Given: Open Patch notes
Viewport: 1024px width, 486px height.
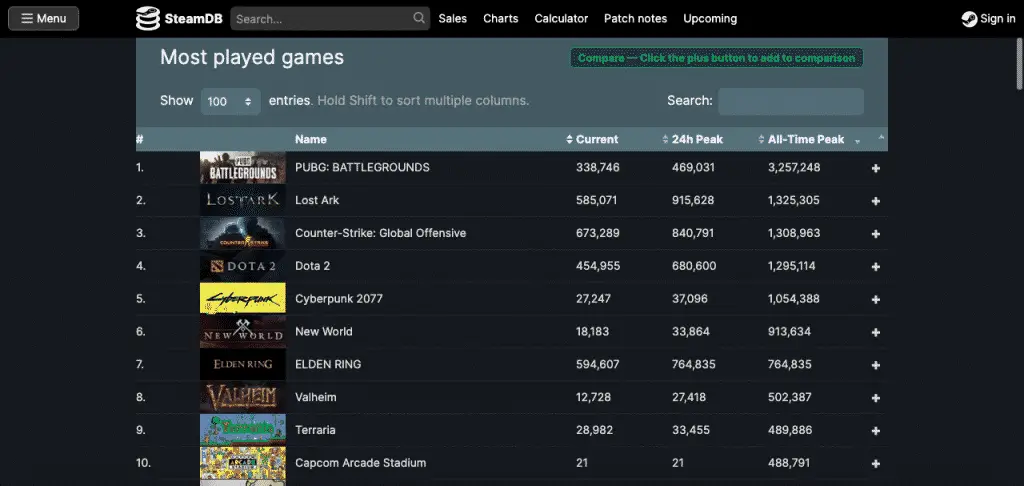Looking at the screenshot, I should pos(635,18).
